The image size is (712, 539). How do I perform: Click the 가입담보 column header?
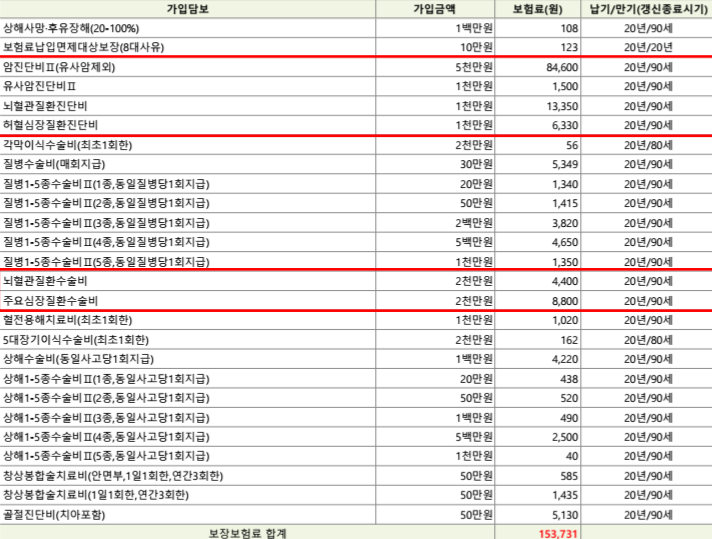pyautogui.click(x=189, y=8)
